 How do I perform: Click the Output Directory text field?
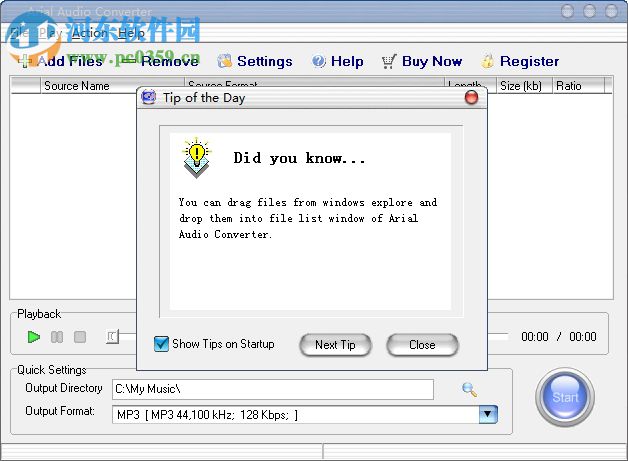(x=273, y=389)
